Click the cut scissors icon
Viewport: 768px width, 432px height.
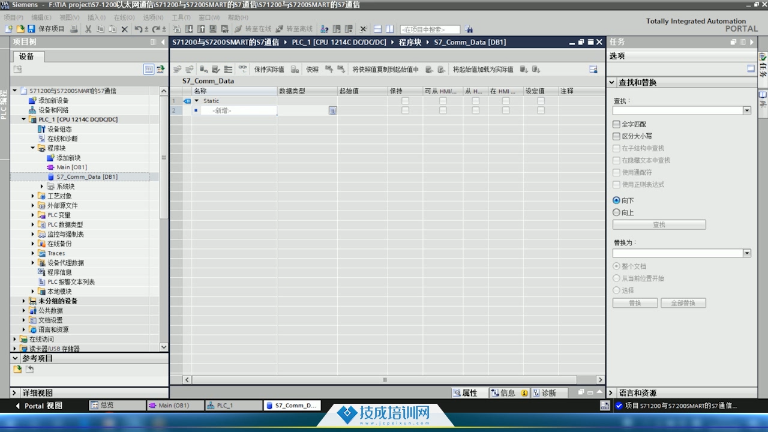pos(88,29)
